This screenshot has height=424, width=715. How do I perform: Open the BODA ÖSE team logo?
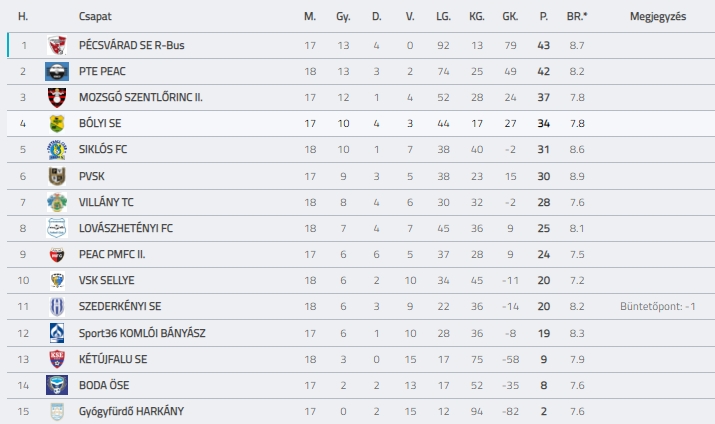pyautogui.click(x=57, y=385)
